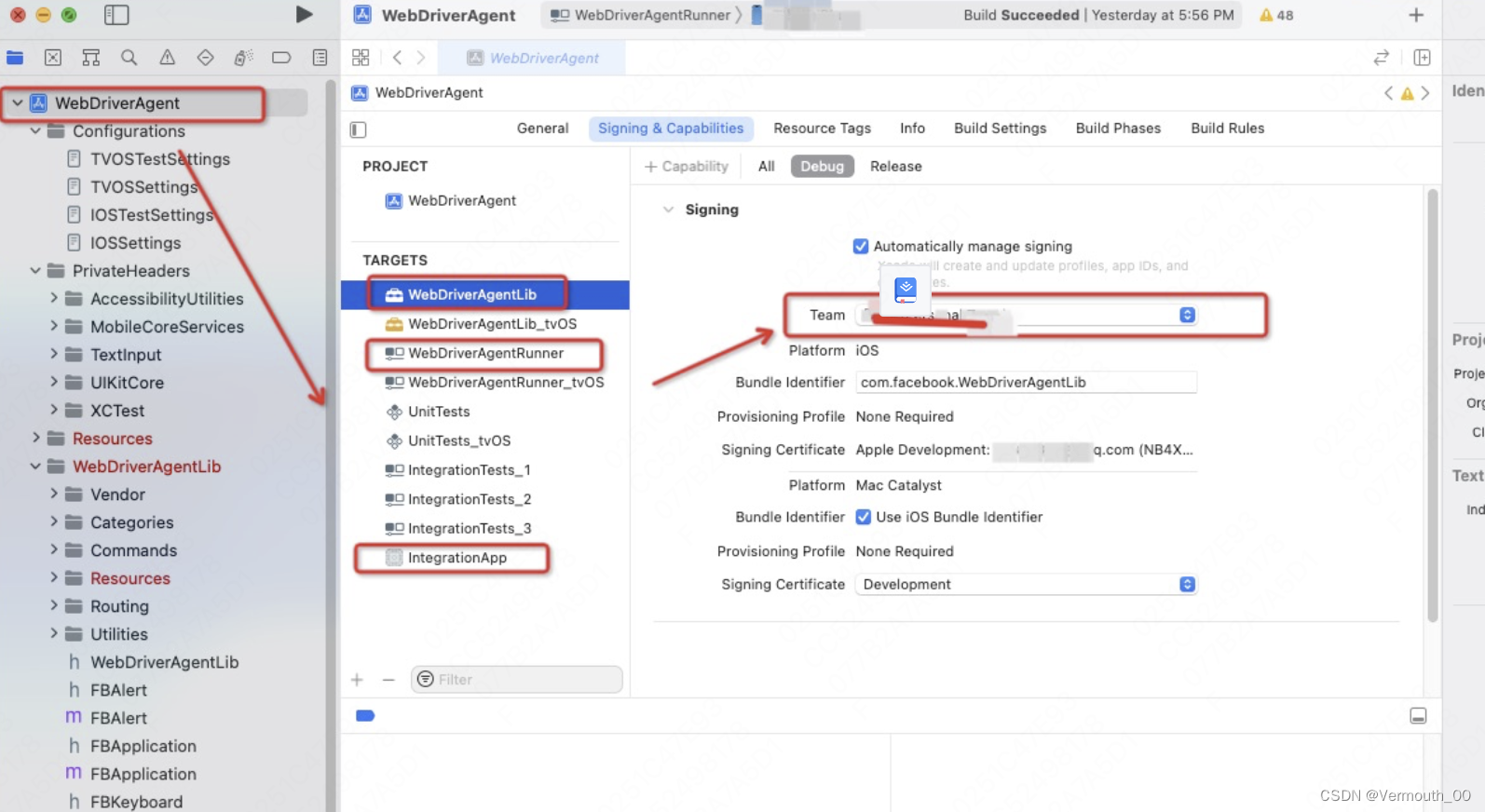Add a new target with plus button

[358, 680]
